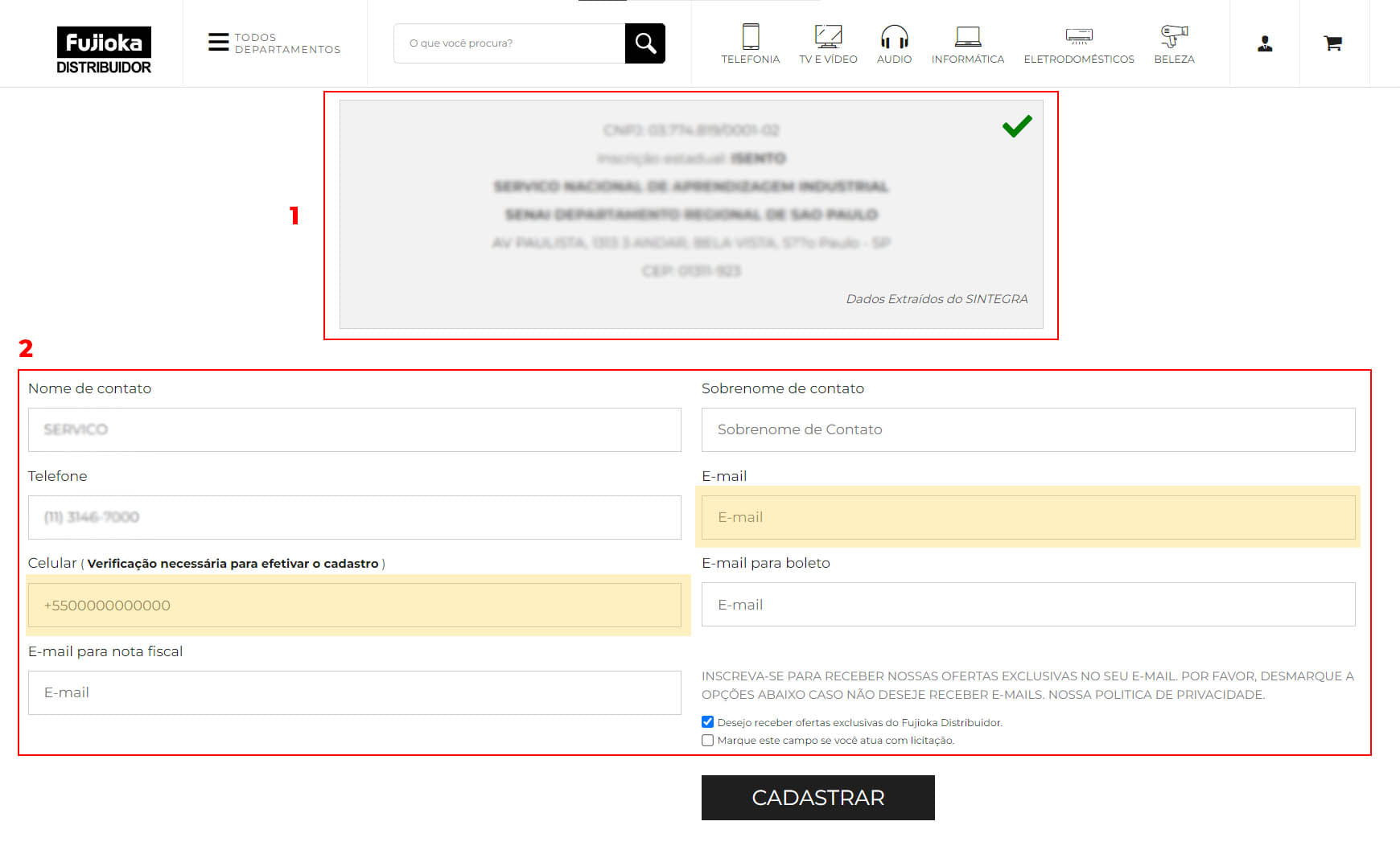Open the shopping cart icon
The width and height of the screenshot is (1400, 846).
[1333, 43]
